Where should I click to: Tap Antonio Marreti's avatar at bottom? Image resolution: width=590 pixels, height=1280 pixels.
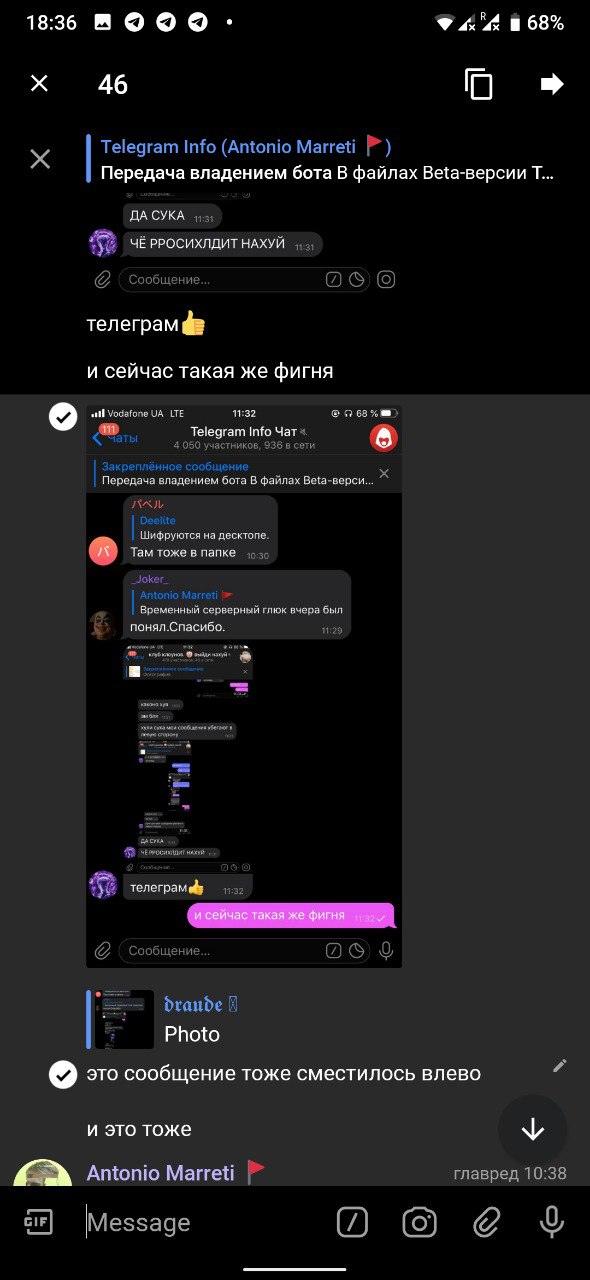click(x=42, y=1174)
